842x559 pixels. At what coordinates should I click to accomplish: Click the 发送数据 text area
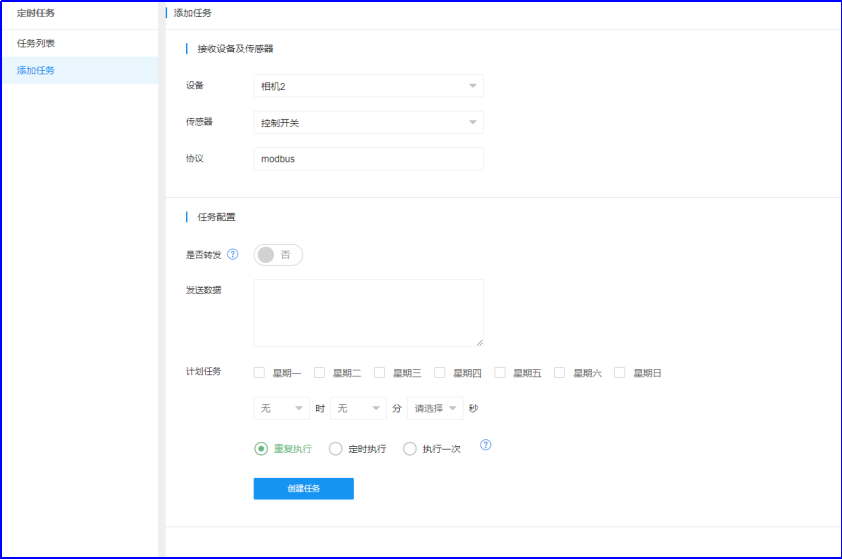(368, 313)
